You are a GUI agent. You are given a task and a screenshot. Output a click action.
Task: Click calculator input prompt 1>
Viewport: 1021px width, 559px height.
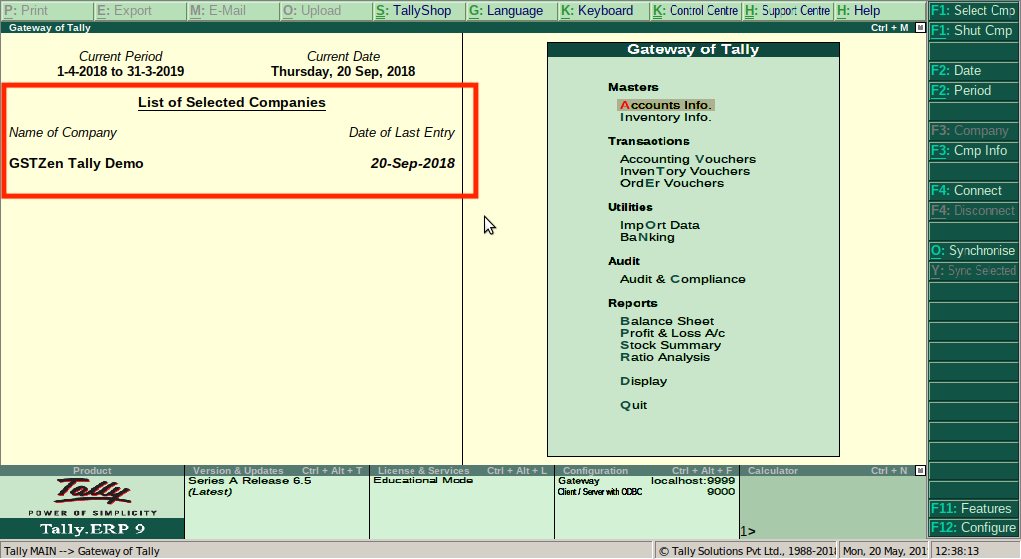tap(748, 532)
